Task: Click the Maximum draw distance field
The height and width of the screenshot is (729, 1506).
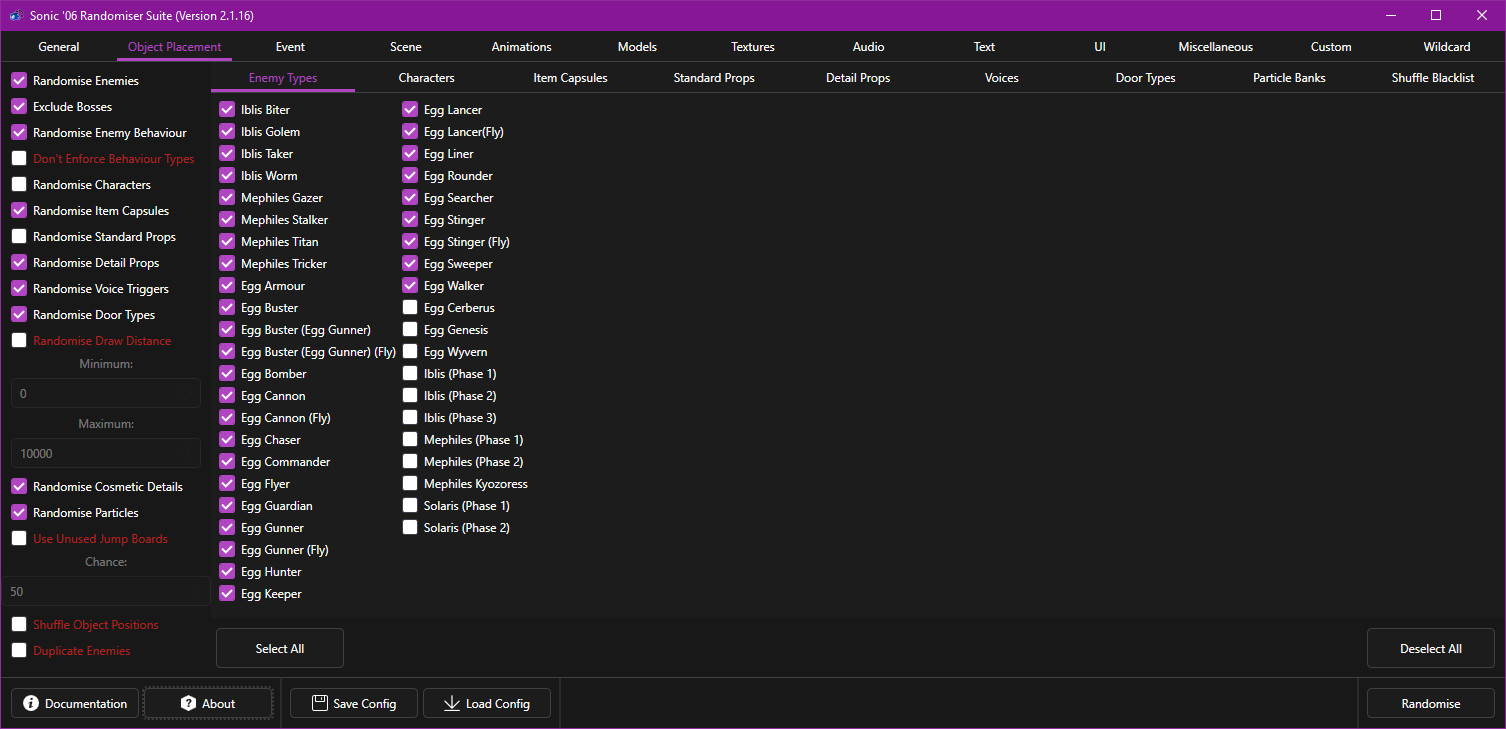Action: [106, 453]
